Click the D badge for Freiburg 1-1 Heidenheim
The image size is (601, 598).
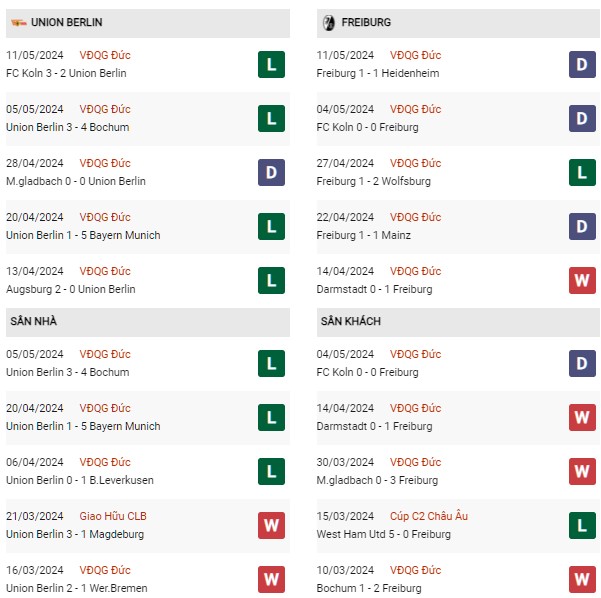582,64
